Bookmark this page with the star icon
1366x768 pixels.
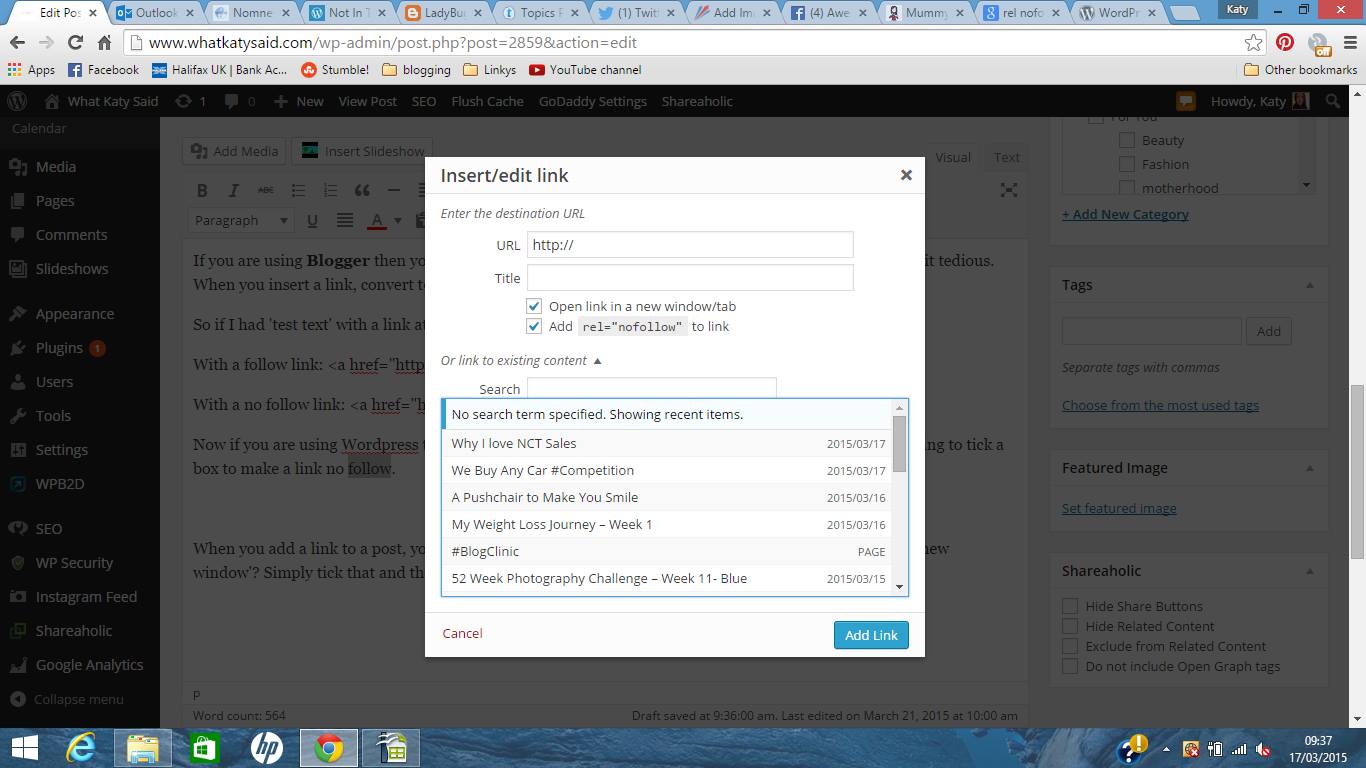pyautogui.click(x=1254, y=43)
